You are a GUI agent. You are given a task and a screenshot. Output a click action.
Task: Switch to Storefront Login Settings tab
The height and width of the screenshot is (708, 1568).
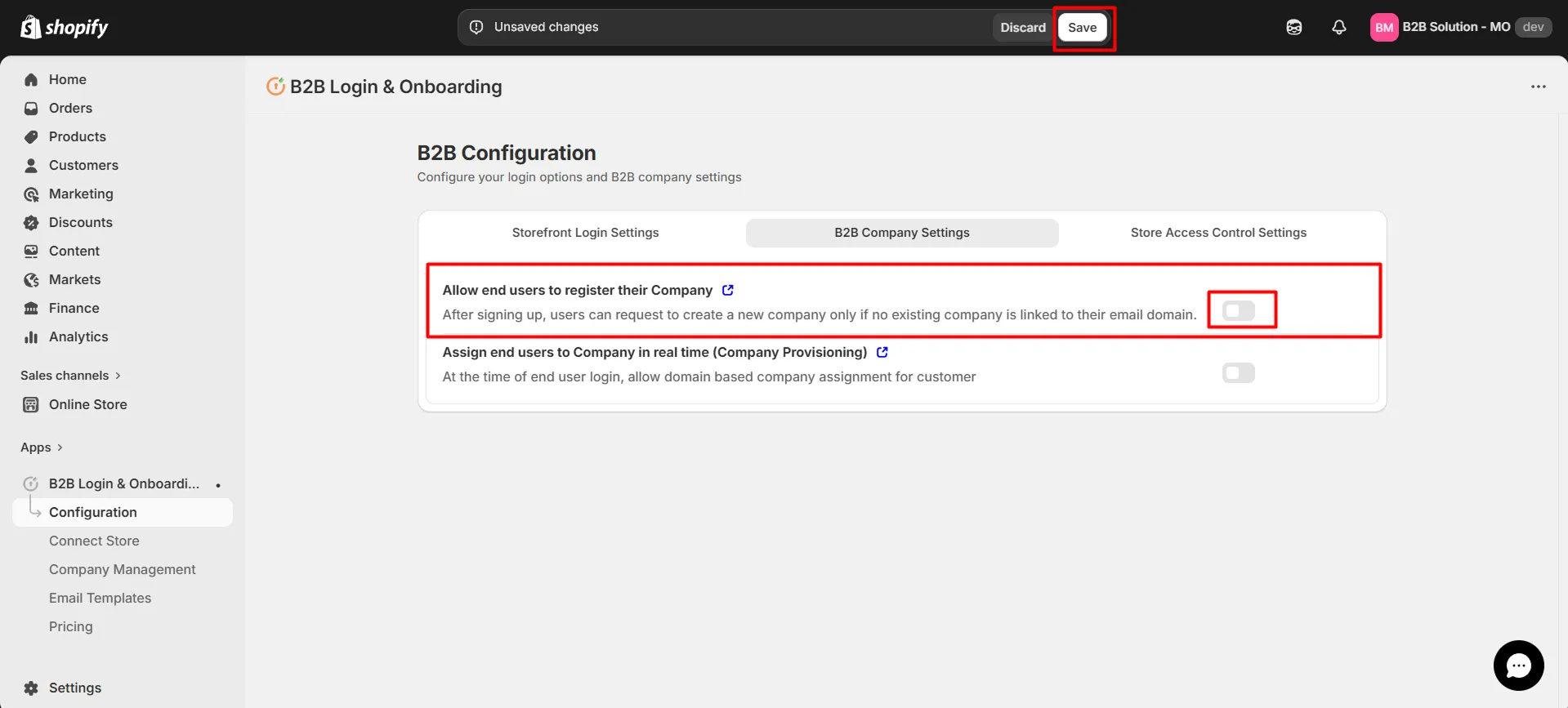(585, 233)
